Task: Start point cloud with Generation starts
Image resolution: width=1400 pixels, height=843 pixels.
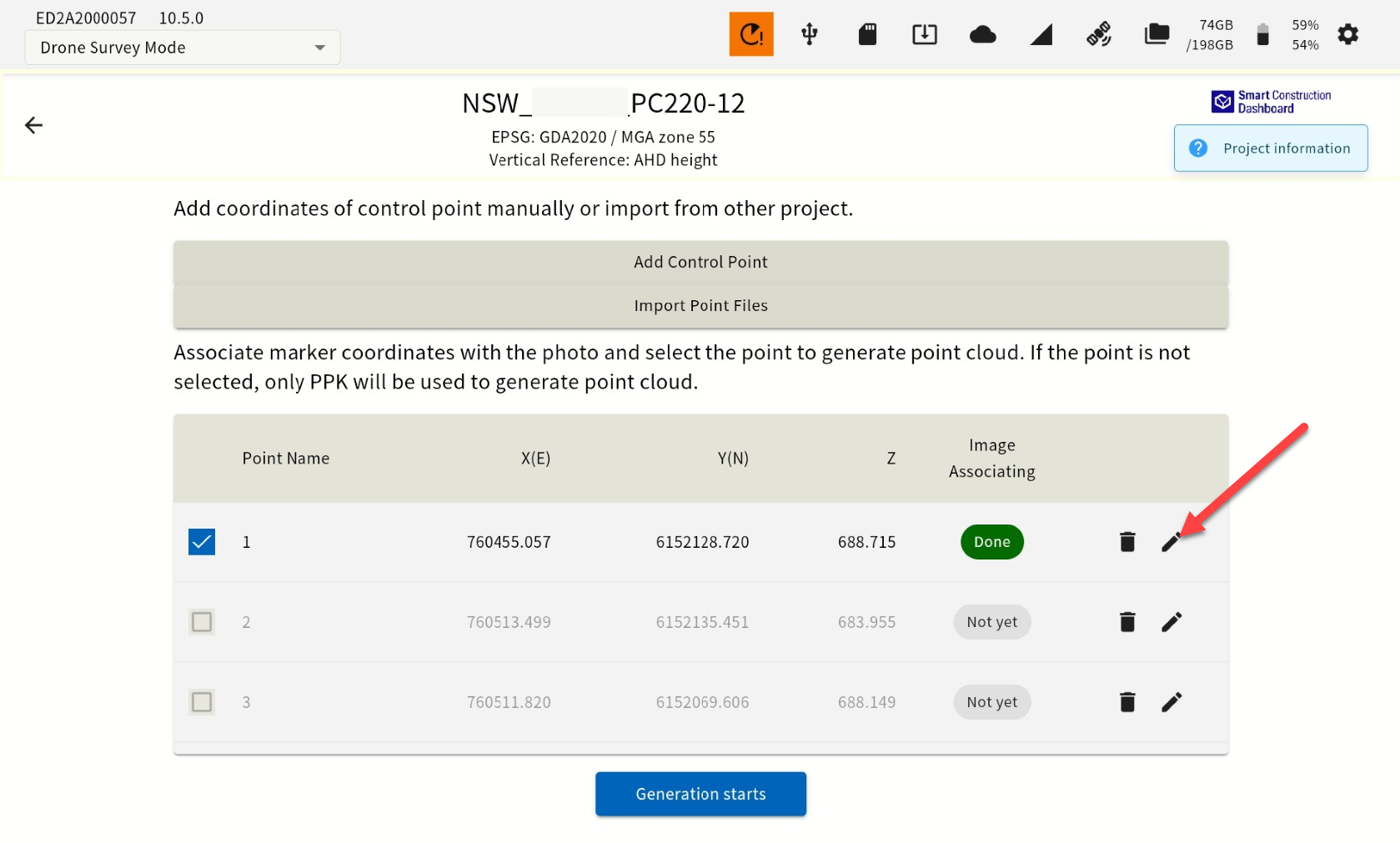Action: 700,794
